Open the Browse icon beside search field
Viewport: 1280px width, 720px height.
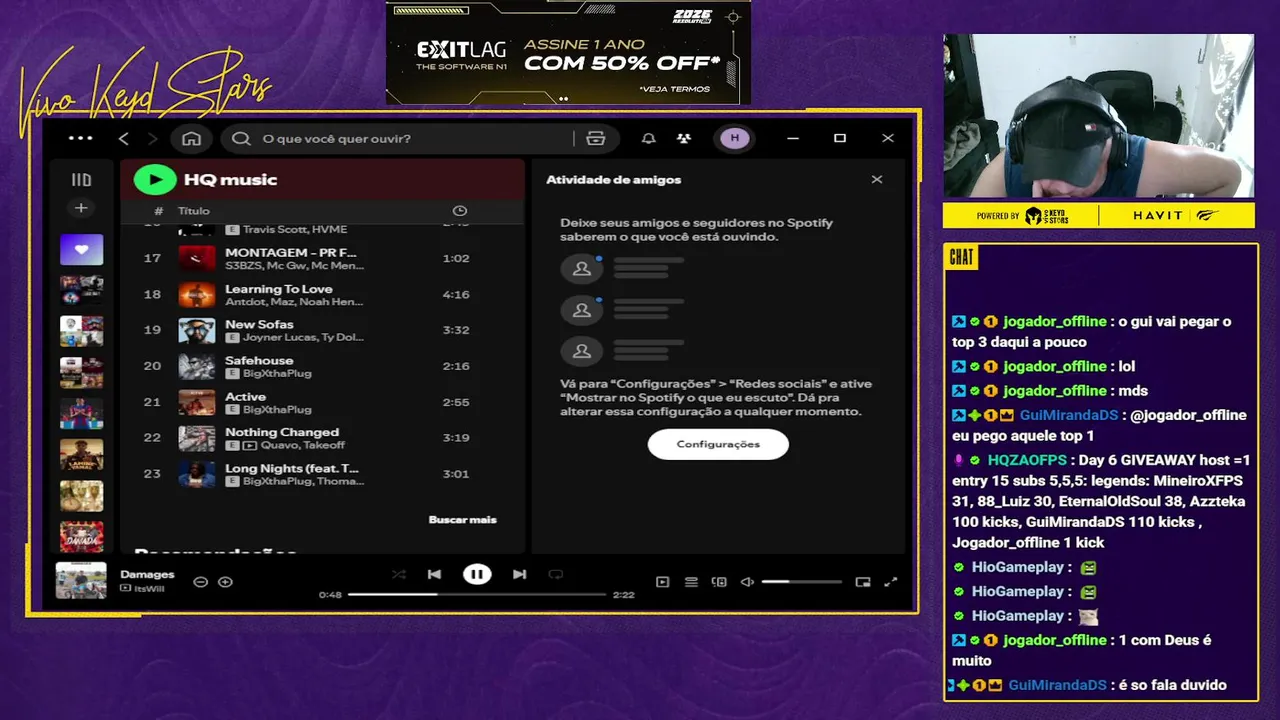pos(596,138)
